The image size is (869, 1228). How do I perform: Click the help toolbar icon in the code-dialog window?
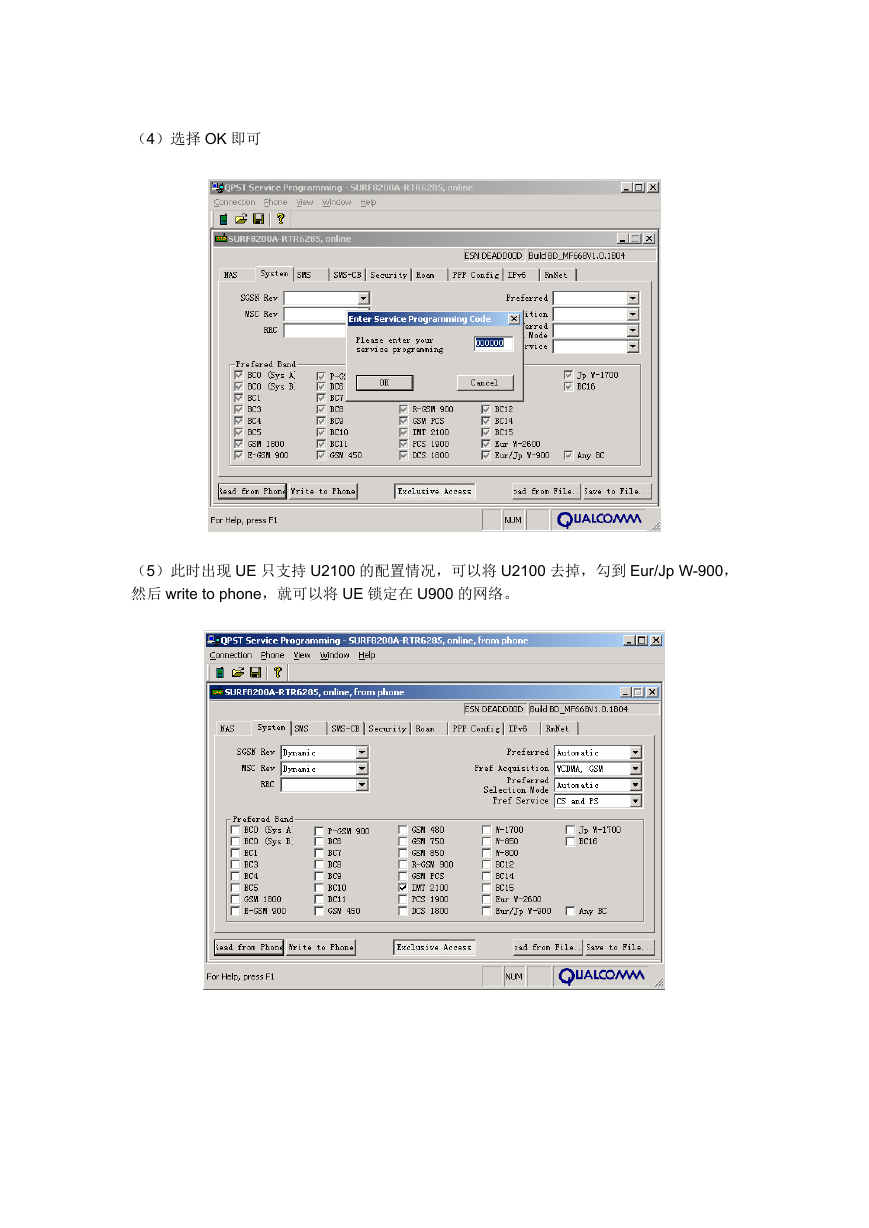(x=280, y=219)
